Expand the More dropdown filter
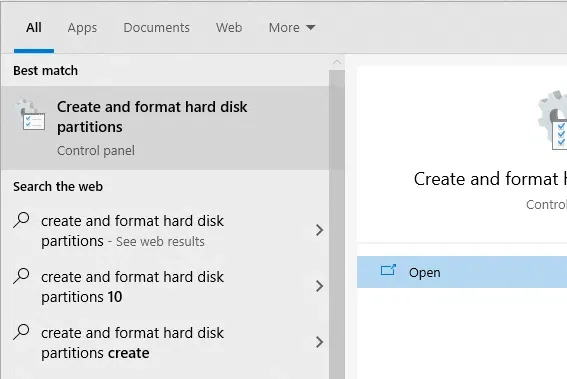This screenshot has width=567, height=379. (x=292, y=27)
